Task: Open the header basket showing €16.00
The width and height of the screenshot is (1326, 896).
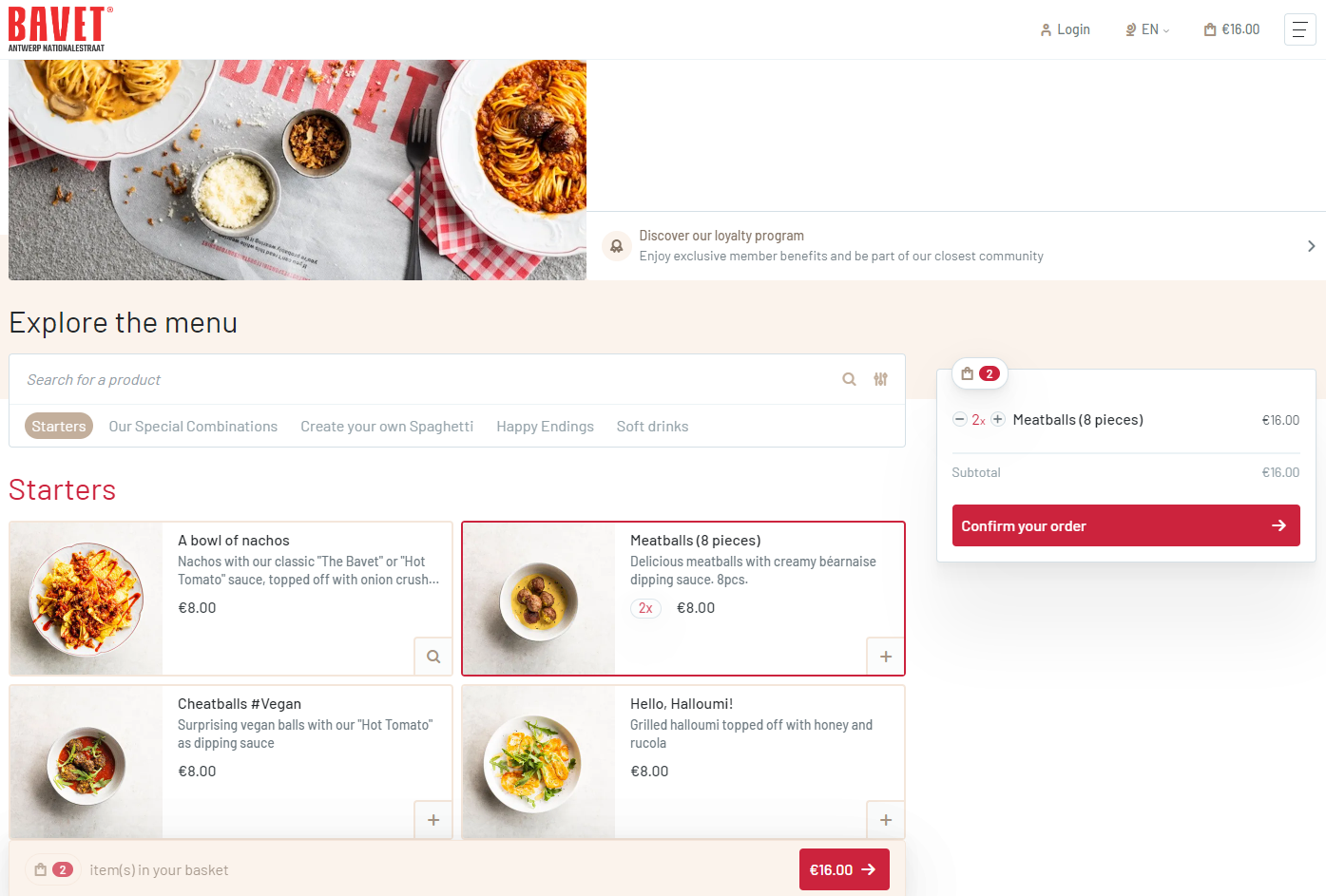Action: click(1232, 29)
